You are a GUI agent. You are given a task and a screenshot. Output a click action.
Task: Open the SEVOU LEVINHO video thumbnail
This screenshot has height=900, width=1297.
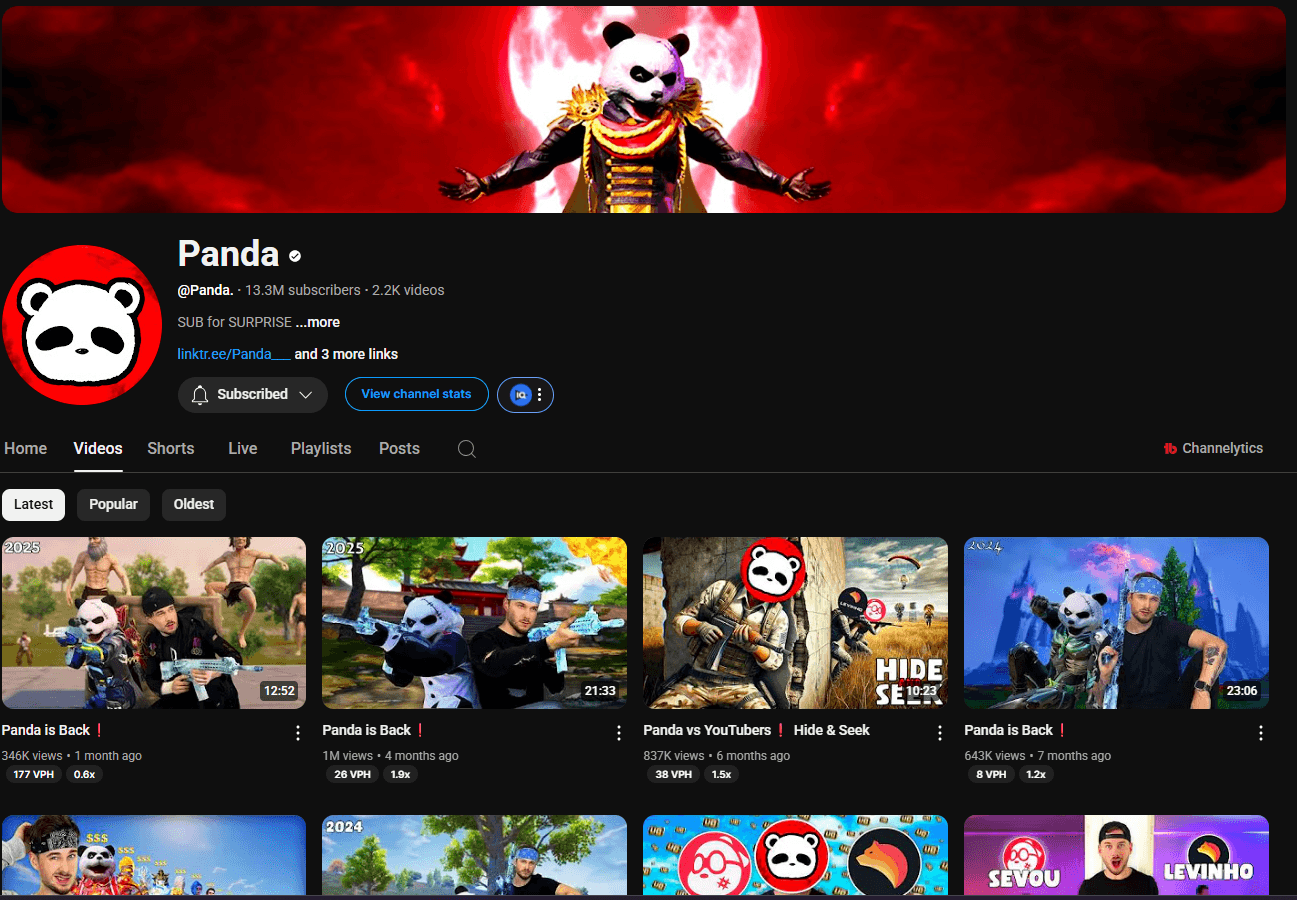pos(1116,855)
